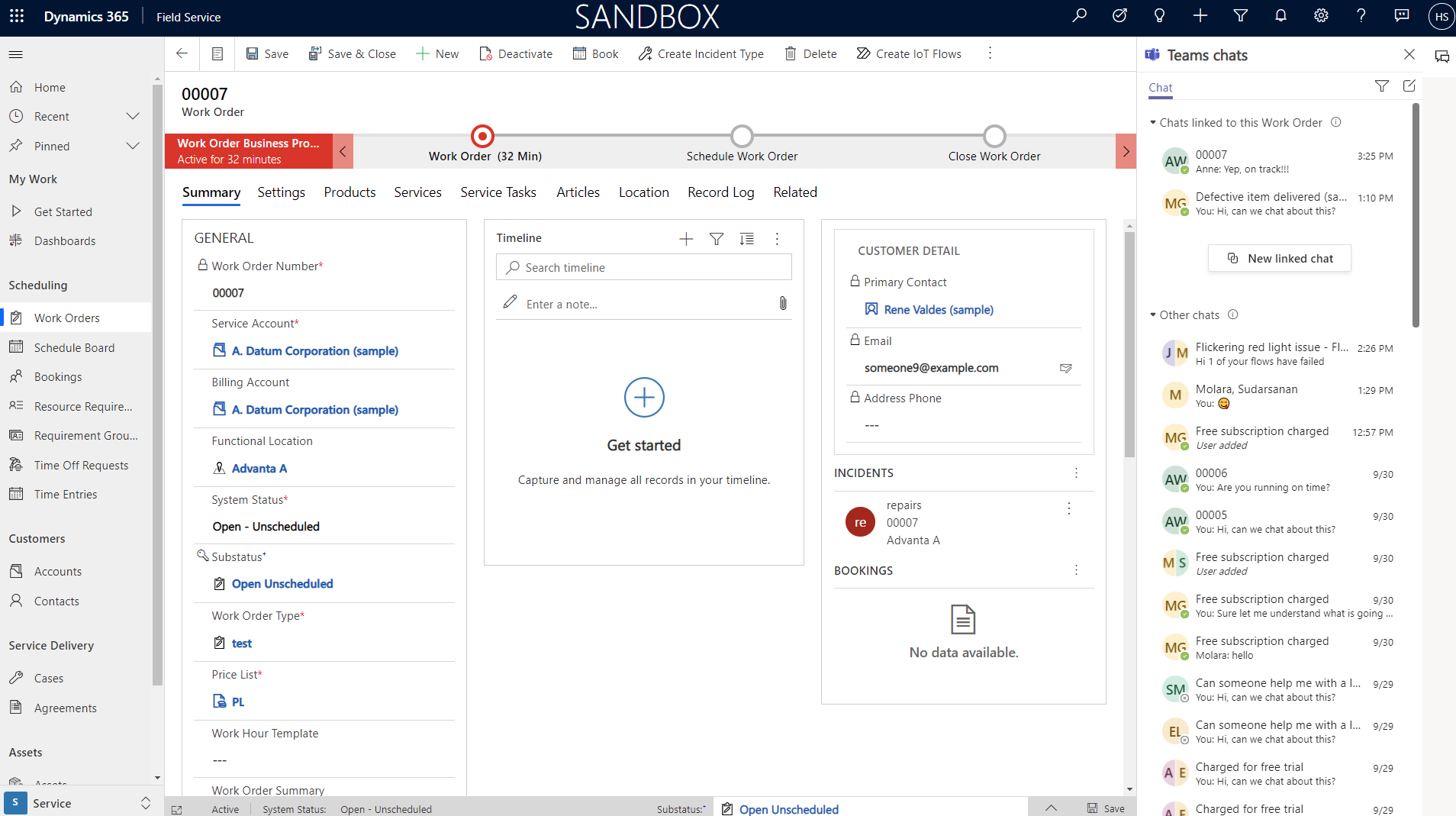
Task: Click the Create Incident Type icon
Action: pyautogui.click(x=643, y=53)
